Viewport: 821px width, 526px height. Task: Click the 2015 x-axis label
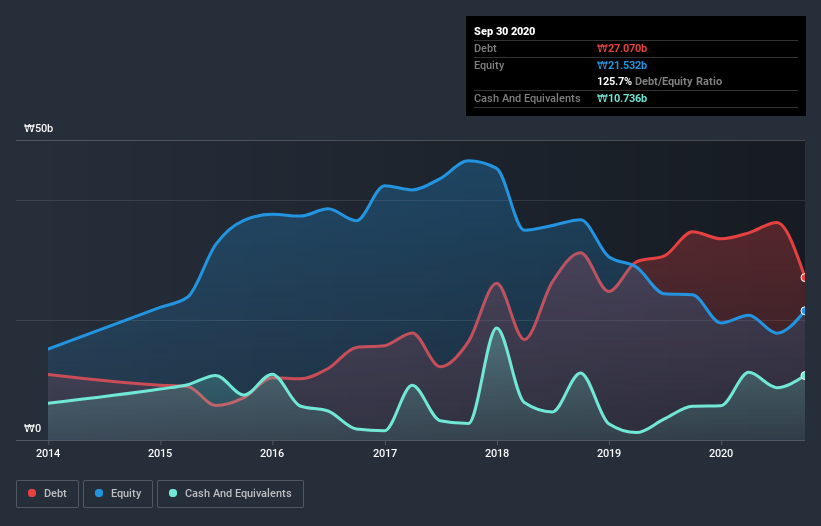coord(160,453)
